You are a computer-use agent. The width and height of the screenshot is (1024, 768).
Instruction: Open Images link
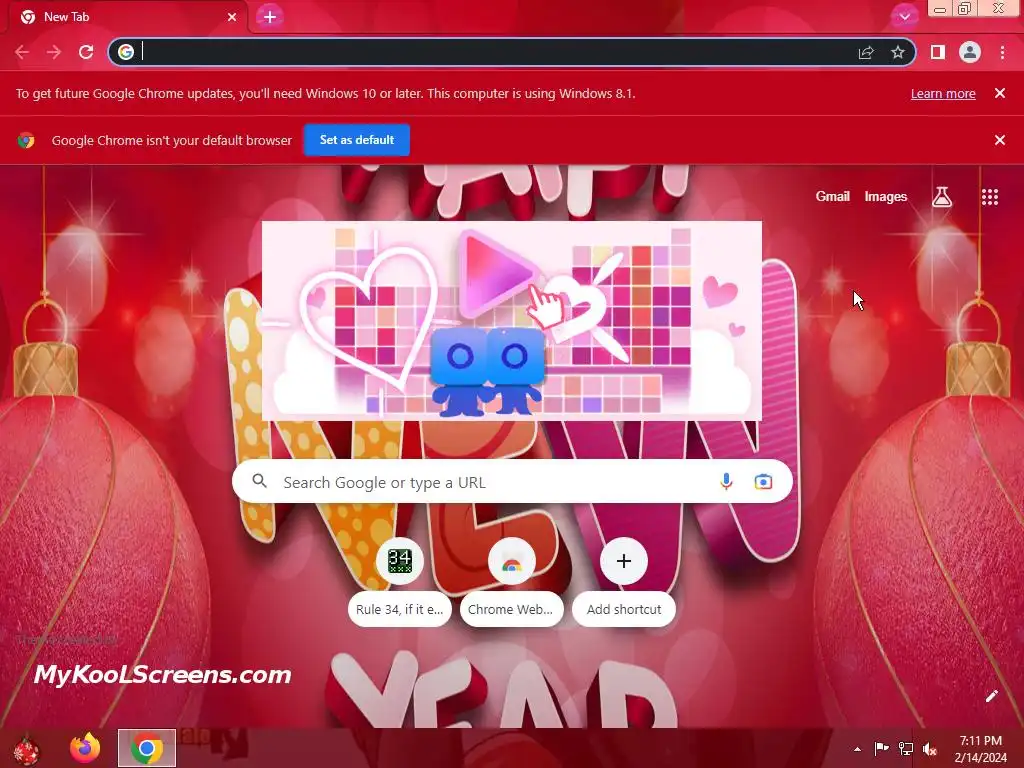[x=886, y=197]
